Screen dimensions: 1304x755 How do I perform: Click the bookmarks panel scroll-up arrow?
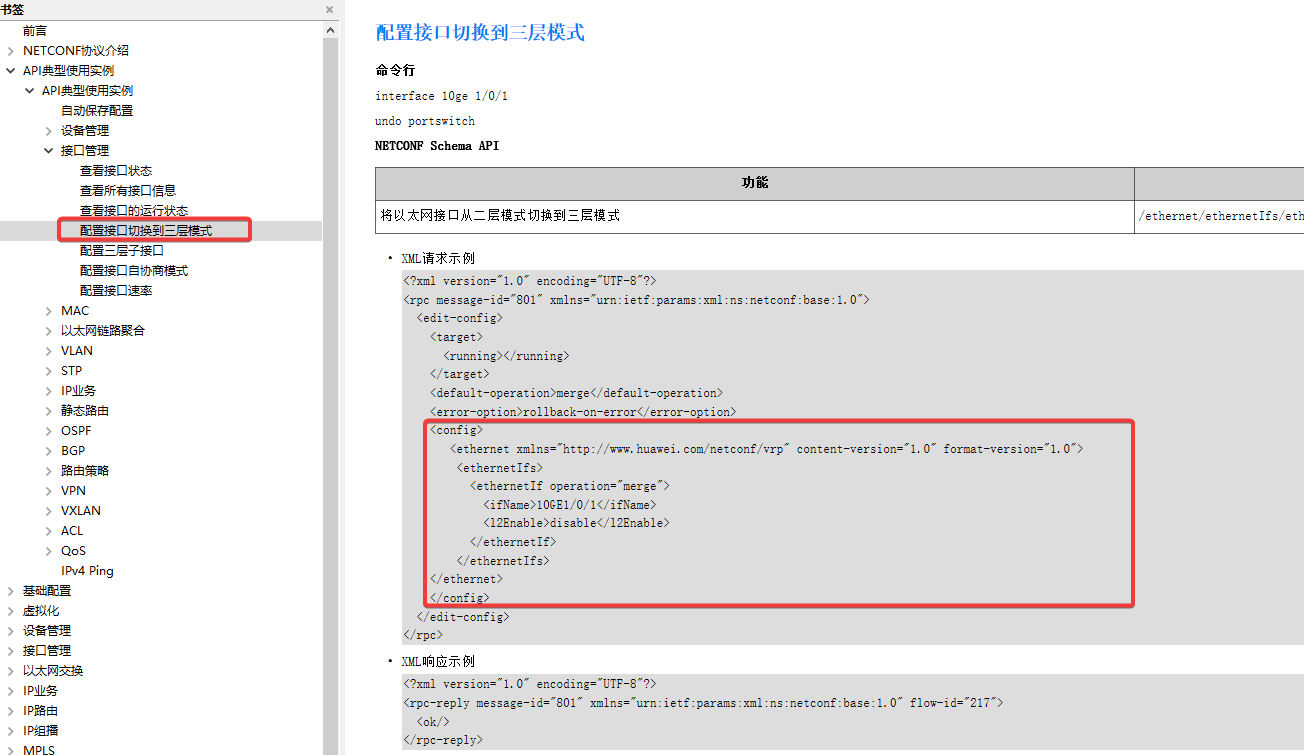click(x=331, y=29)
